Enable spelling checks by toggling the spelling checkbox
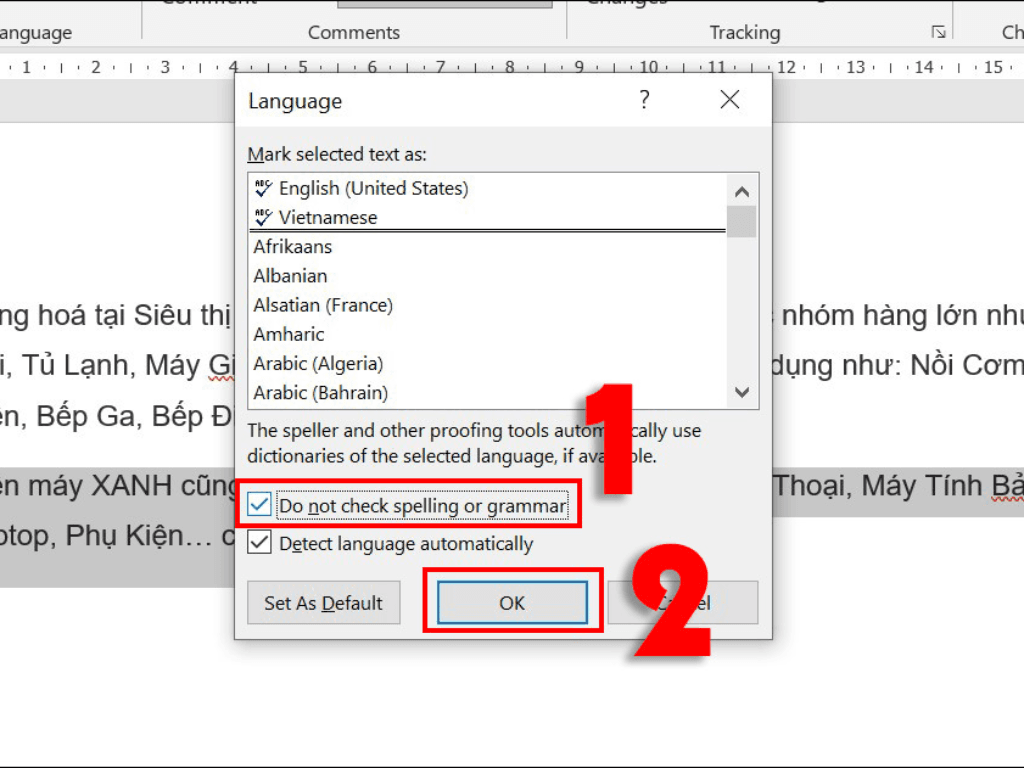This screenshot has height=768, width=1024. (258, 505)
